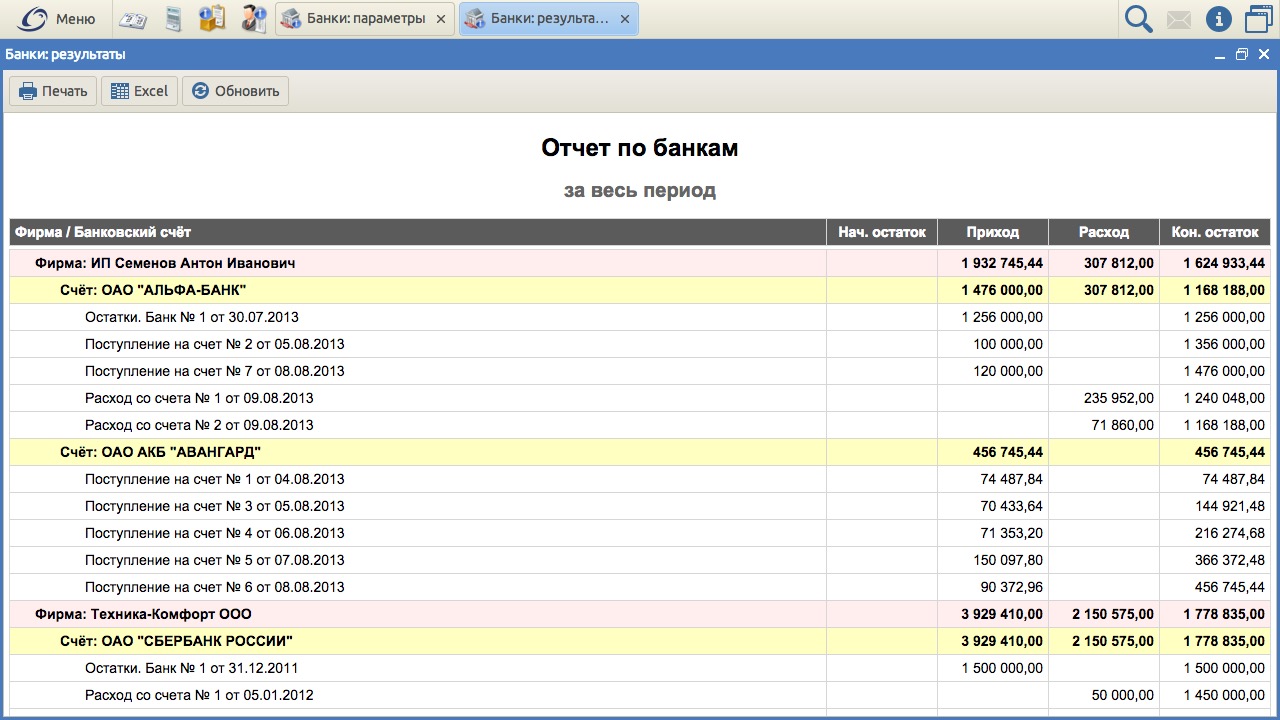Click the person with info icon
The image size is (1280, 720).
(253, 19)
